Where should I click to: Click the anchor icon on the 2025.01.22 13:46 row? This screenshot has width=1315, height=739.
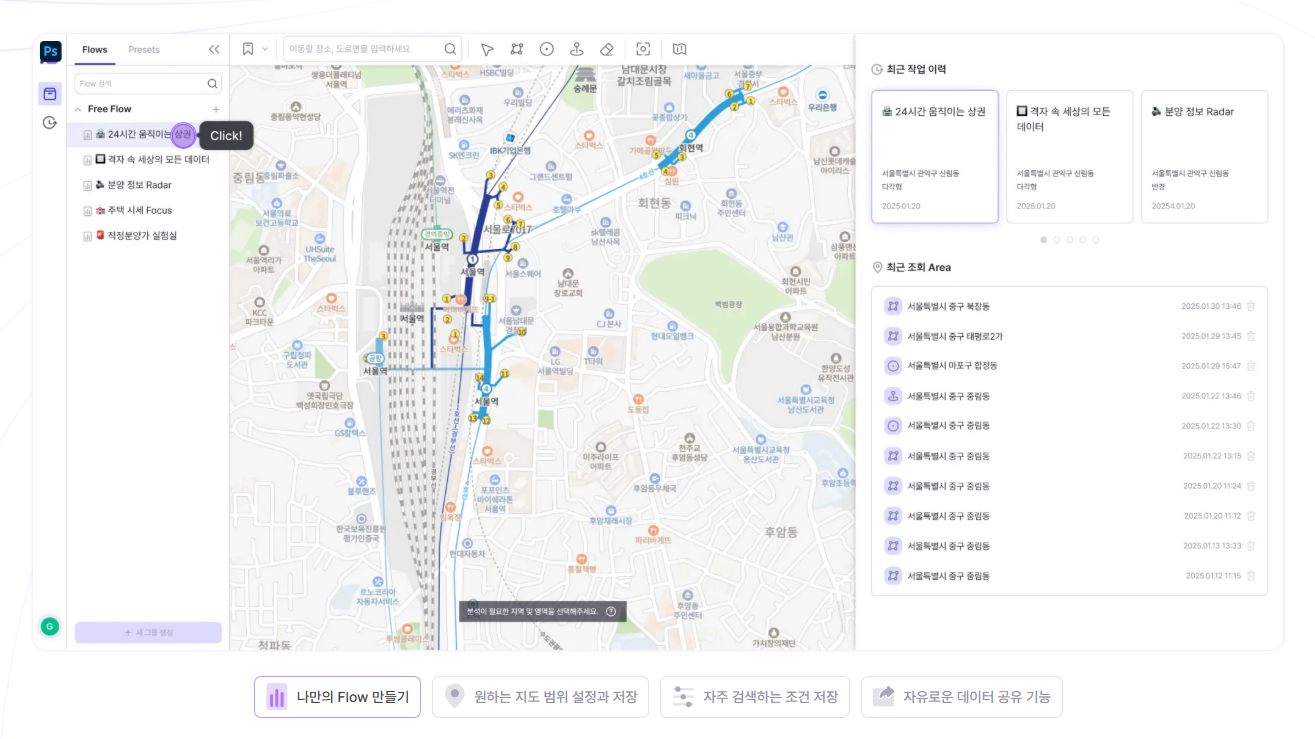893,396
